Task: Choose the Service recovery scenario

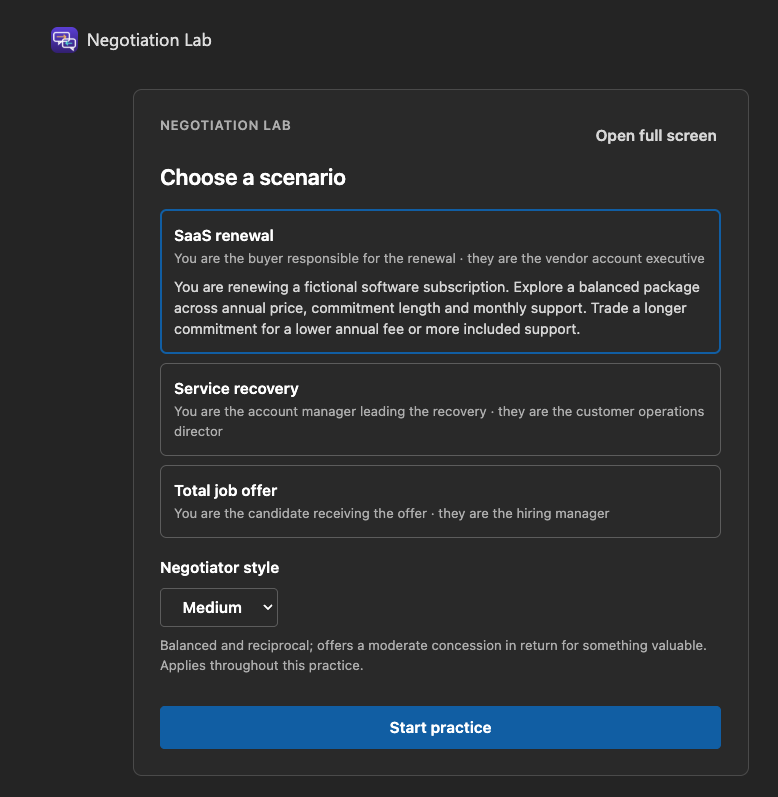Action: (x=440, y=409)
